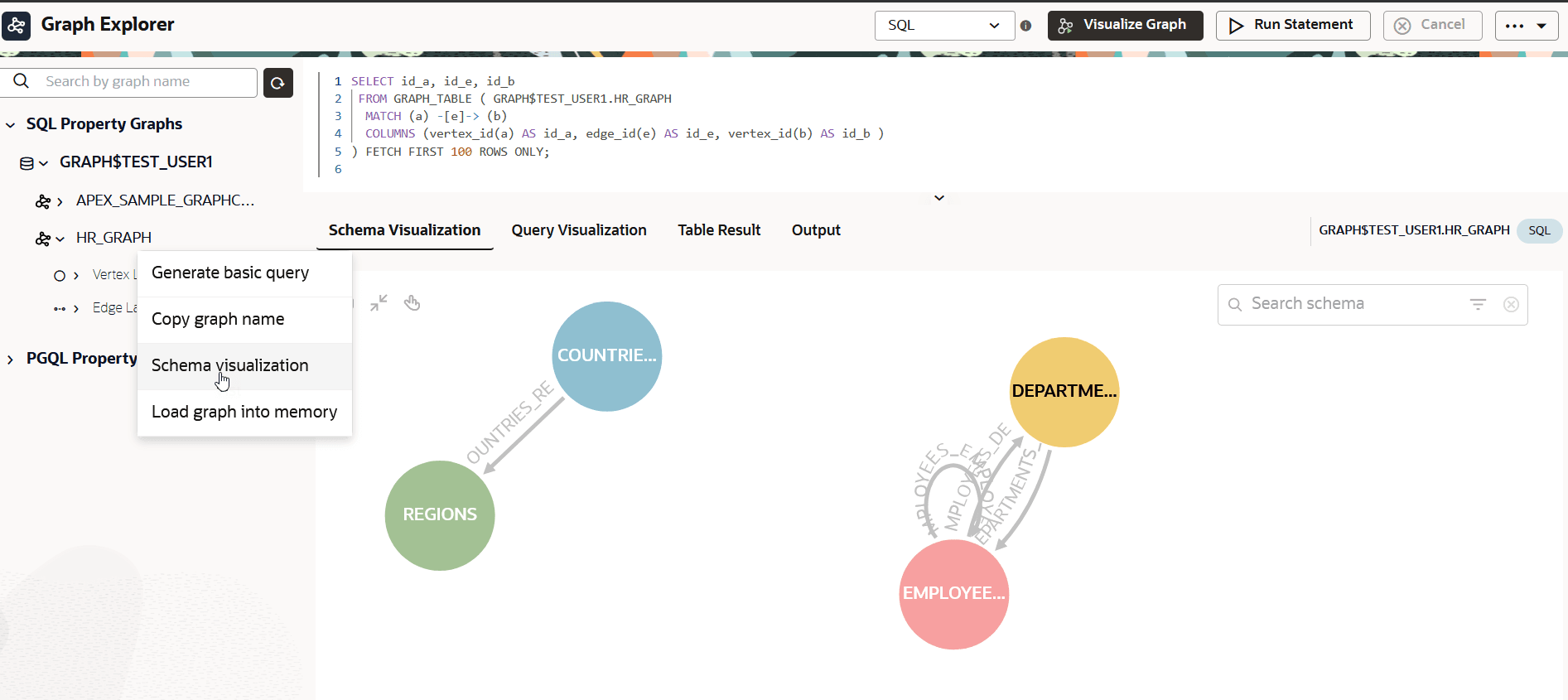
Task: Collapse the code editor chevron
Action: tap(939, 198)
